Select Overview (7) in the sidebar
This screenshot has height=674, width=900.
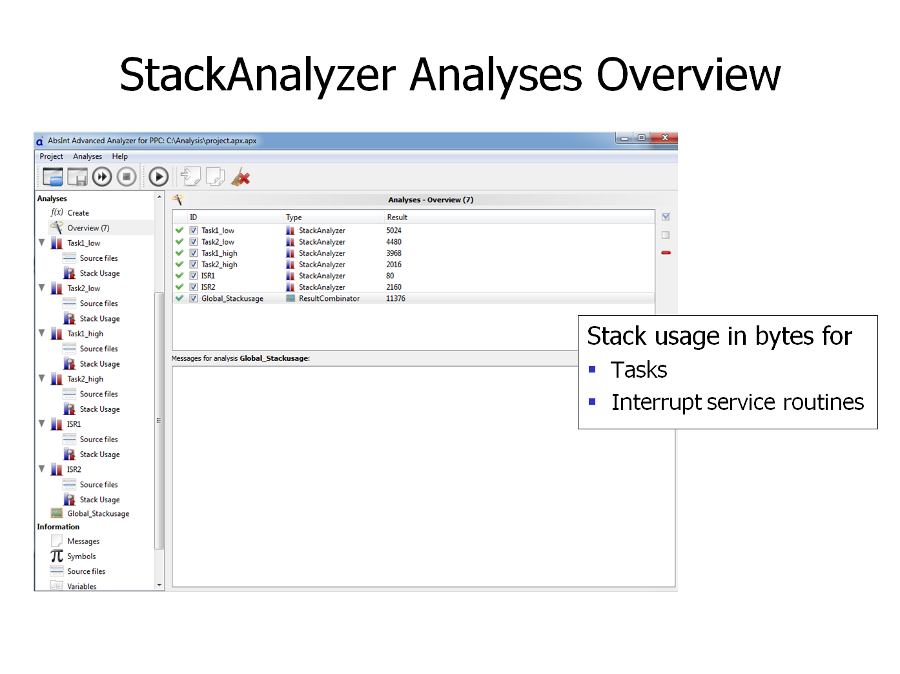point(88,228)
